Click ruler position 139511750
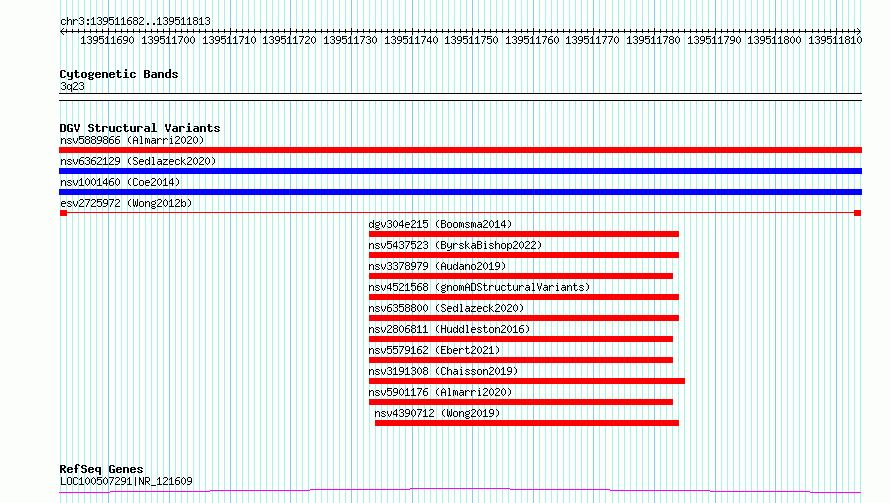The height and width of the screenshot is (503, 890). (472, 40)
